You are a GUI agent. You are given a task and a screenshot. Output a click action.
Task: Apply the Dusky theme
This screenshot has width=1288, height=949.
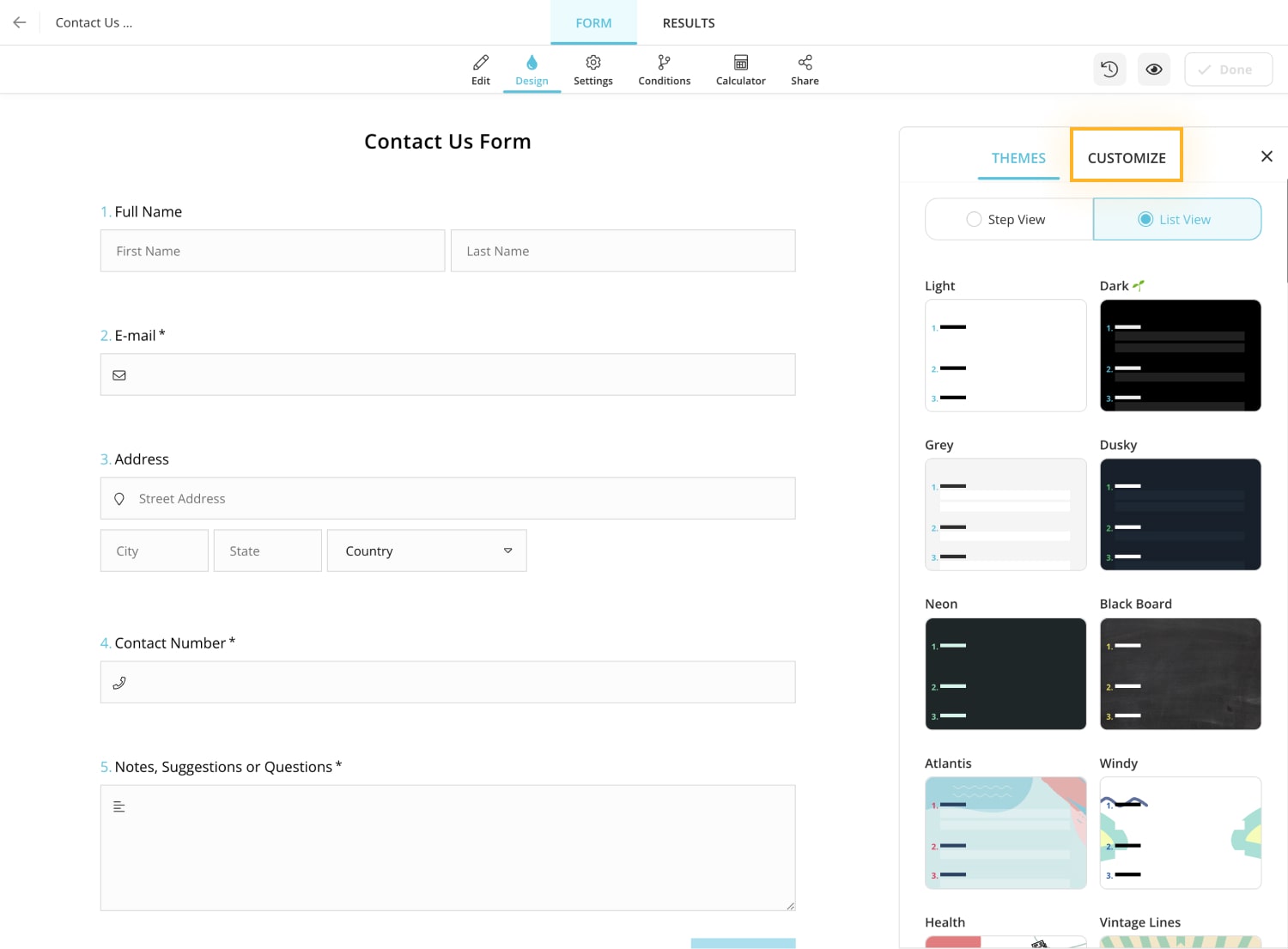click(1181, 514)
